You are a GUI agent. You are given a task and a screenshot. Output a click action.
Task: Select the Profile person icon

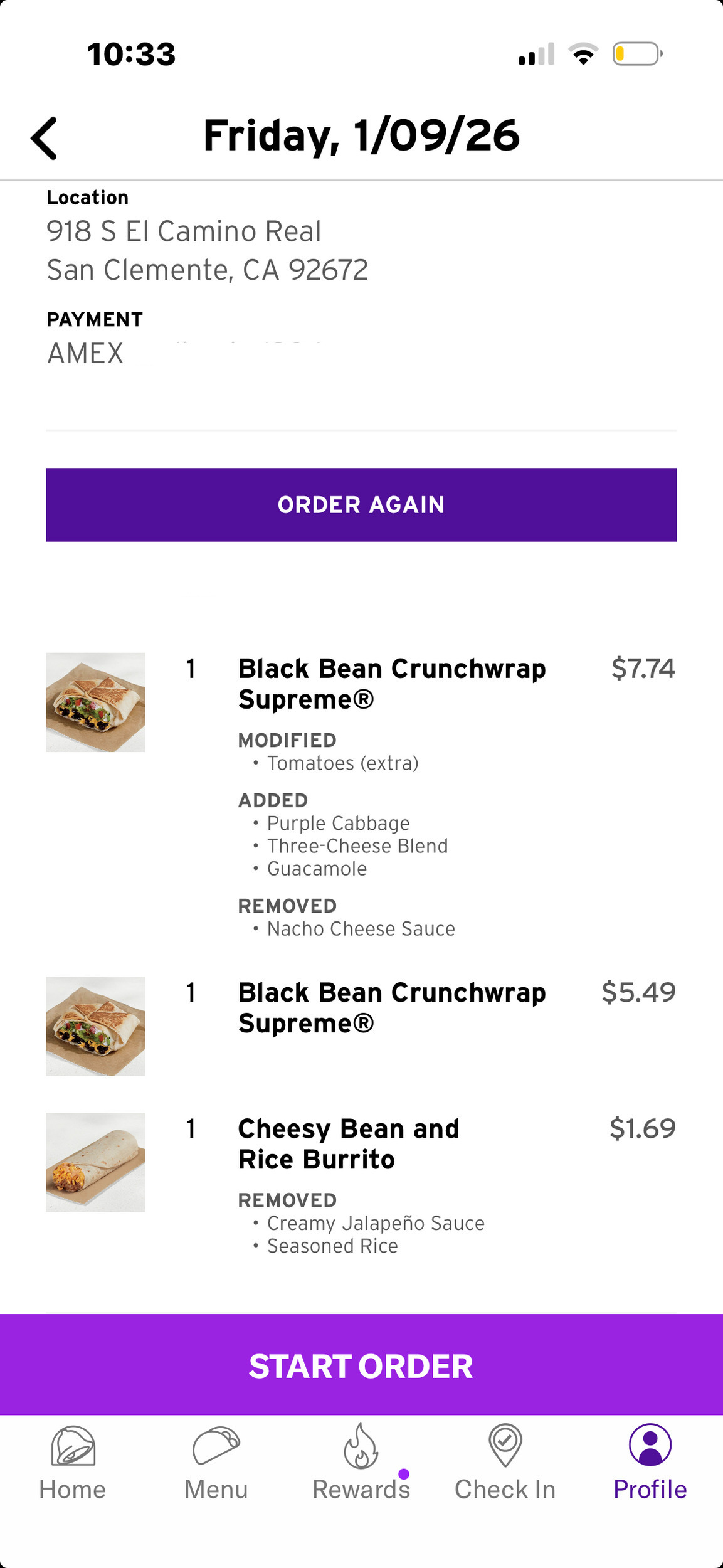[x=650, y=1445]
